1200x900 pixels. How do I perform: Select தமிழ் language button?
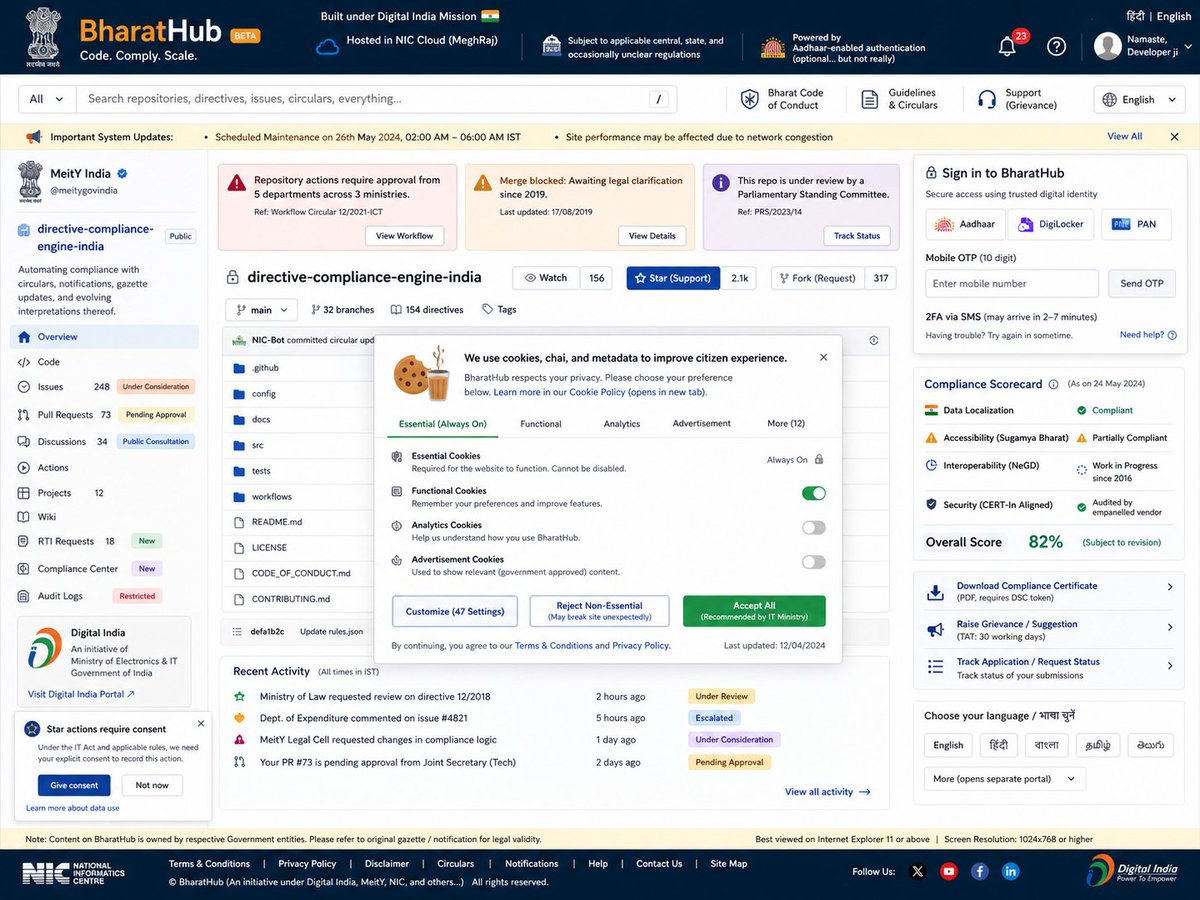[1098, 745]
